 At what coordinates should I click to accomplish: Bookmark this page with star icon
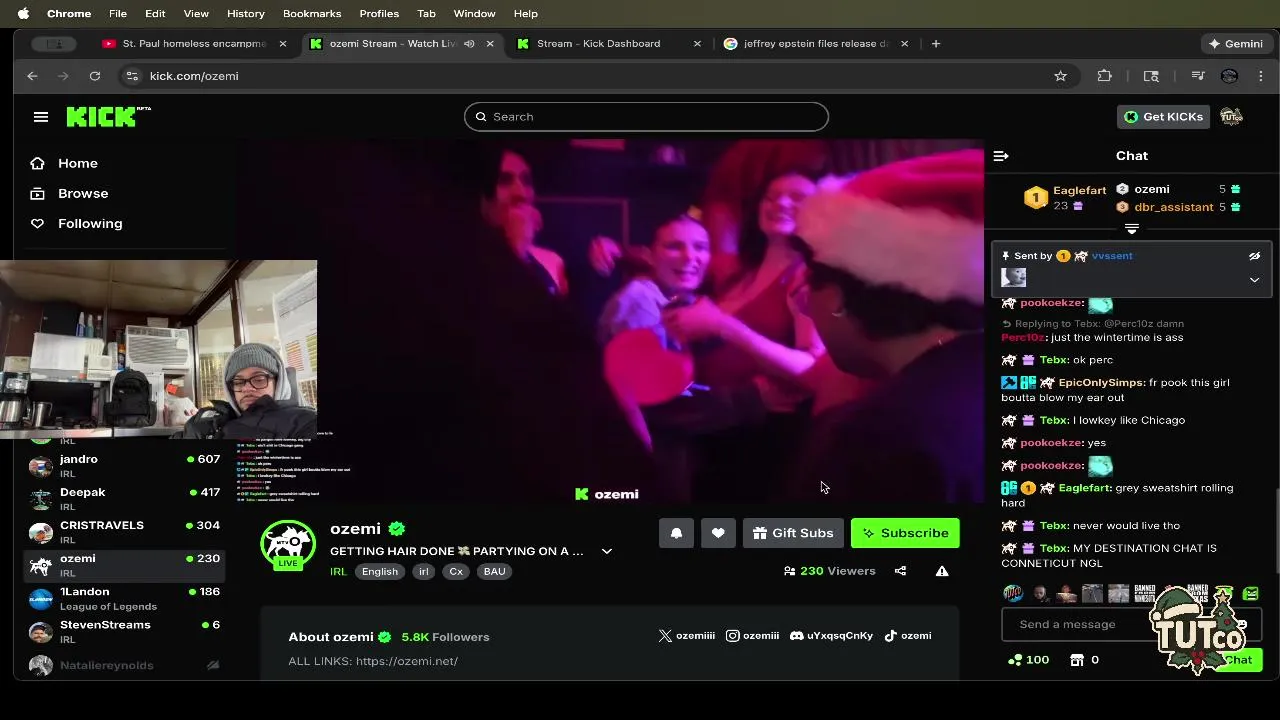click(1060, 76)
